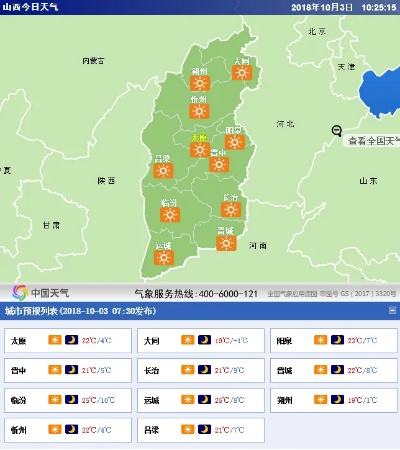Open the 阳泉 city name in the forecast list
Screen dimensions: 400x450
[284, 341]
